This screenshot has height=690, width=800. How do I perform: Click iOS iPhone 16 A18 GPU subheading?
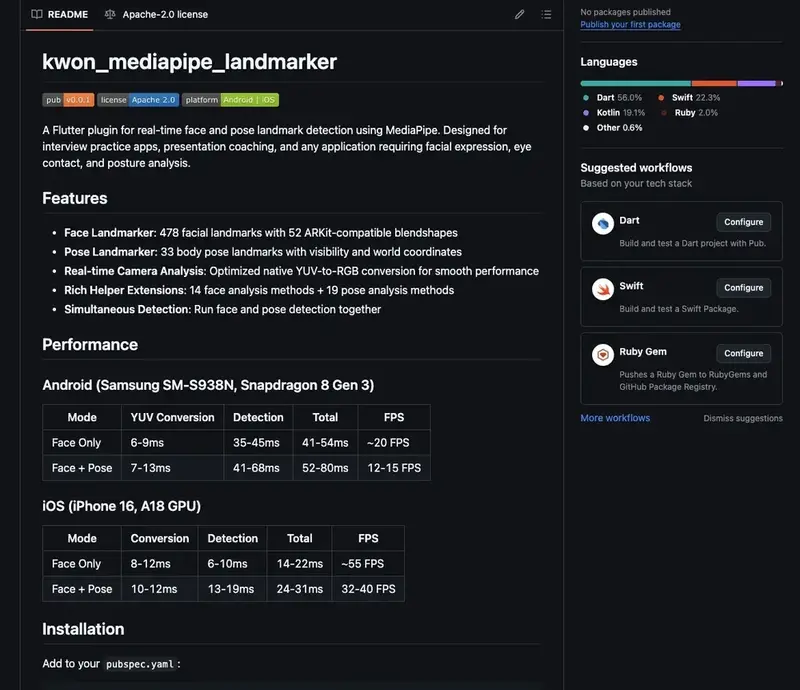point(121,506)
